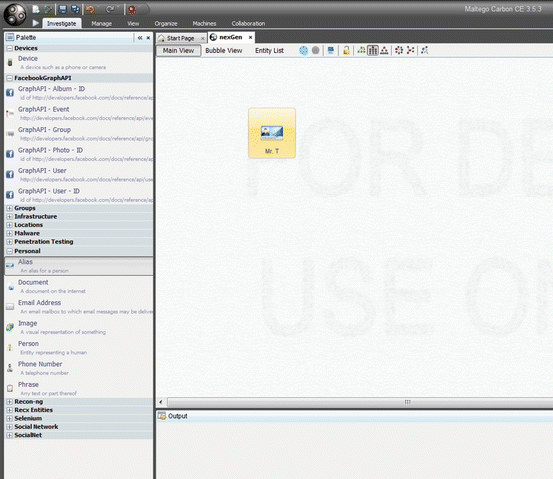
Task: Choose the circular node layout icon
Action: pyautogui.click(x=399, y=50)
